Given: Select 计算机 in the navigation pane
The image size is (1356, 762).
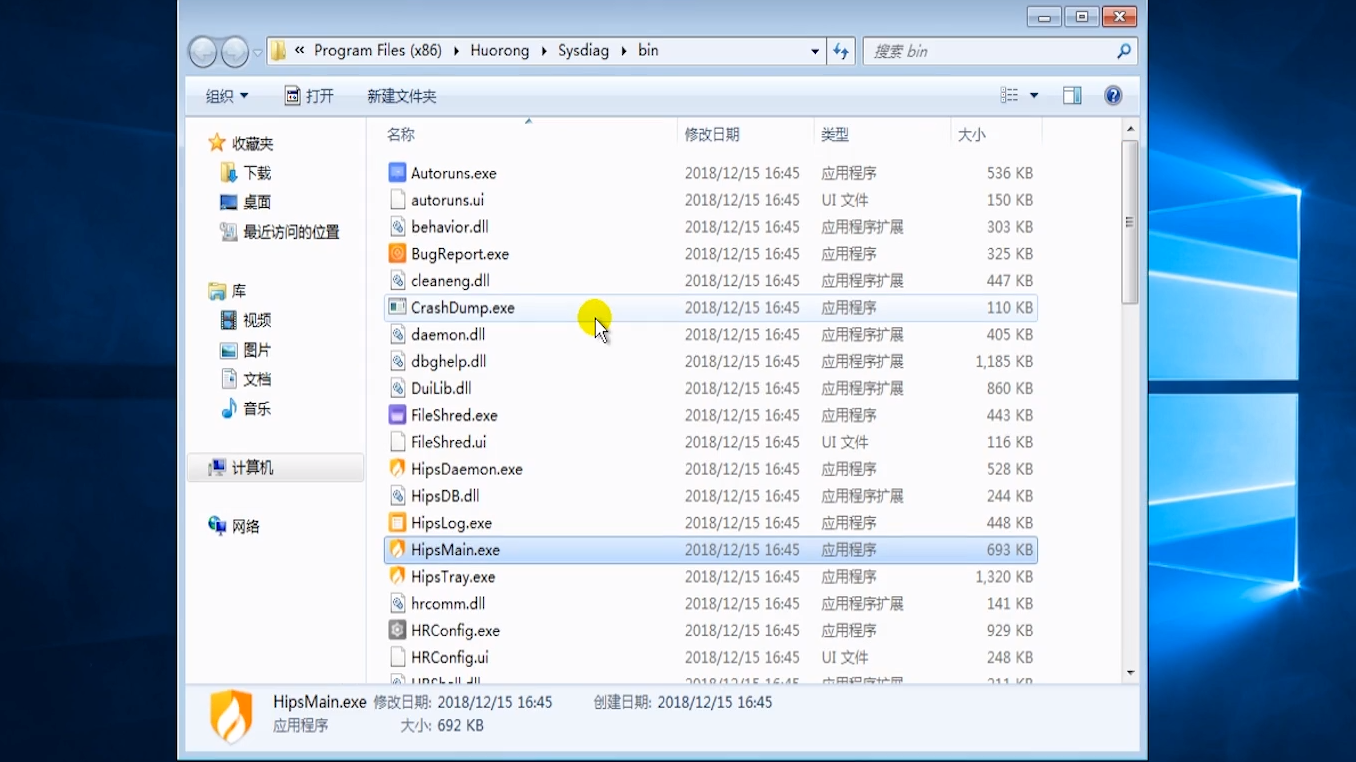Looking at the screenshot, I should [275, 468].
